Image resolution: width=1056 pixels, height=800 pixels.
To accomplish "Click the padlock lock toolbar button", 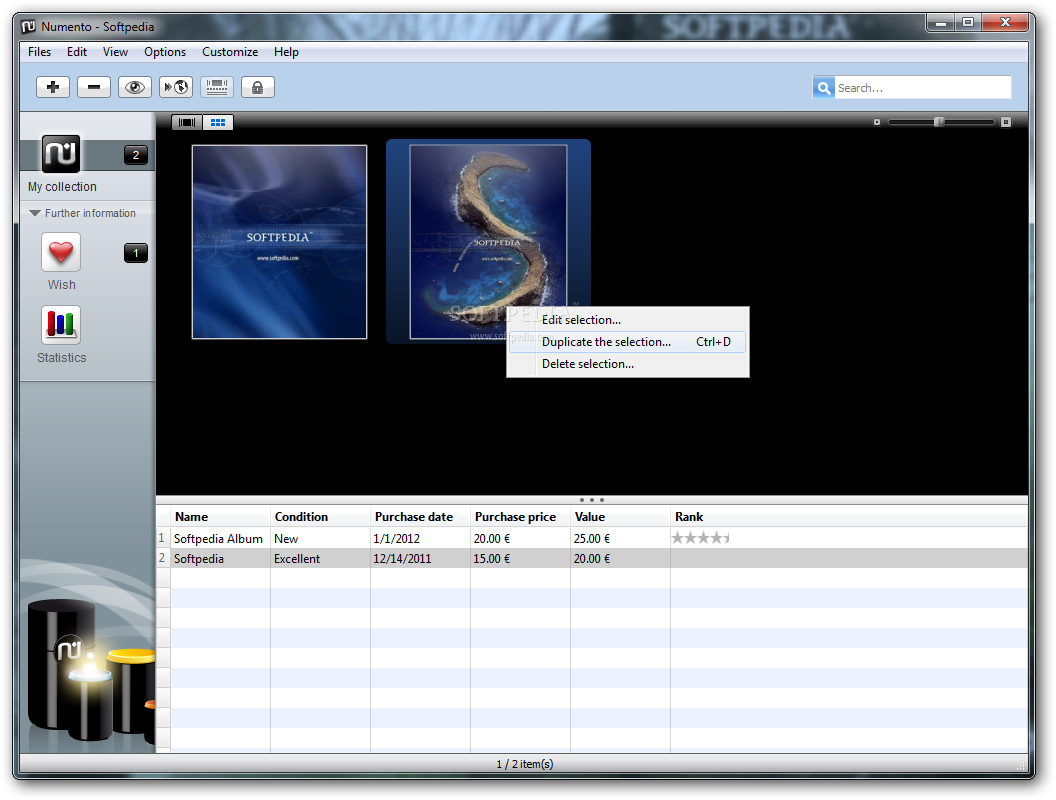I will (x=257, y=87).
